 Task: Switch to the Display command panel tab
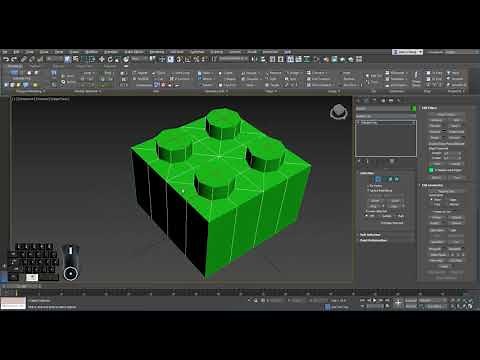pos(391,100)
